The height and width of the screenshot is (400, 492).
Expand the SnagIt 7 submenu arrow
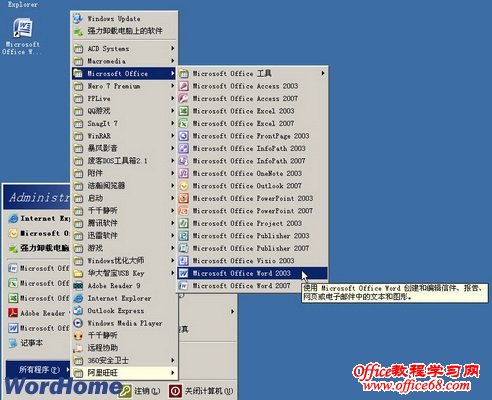[173, 123]
